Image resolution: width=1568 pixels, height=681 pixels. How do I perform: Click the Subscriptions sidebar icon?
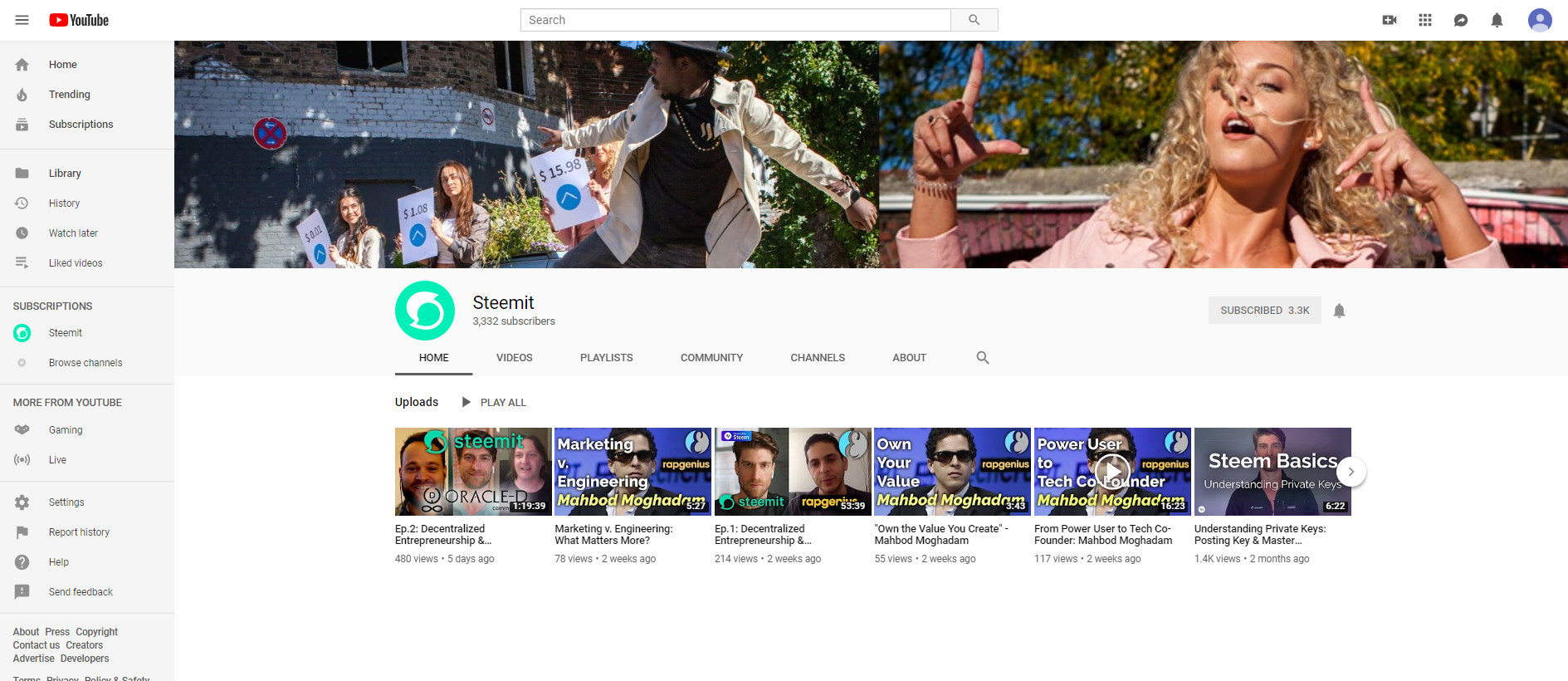(22, 125)
